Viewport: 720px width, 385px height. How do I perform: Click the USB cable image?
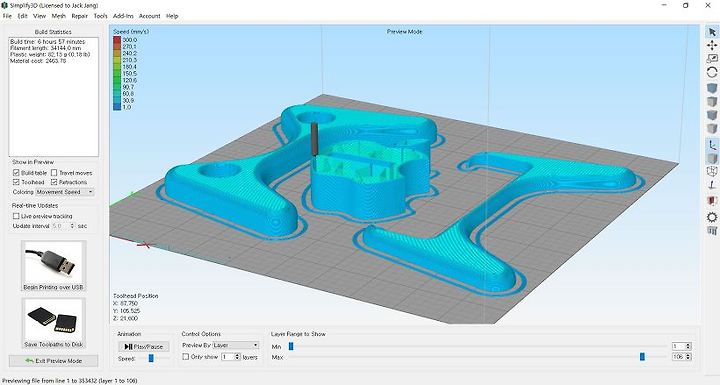coord(54,262)
